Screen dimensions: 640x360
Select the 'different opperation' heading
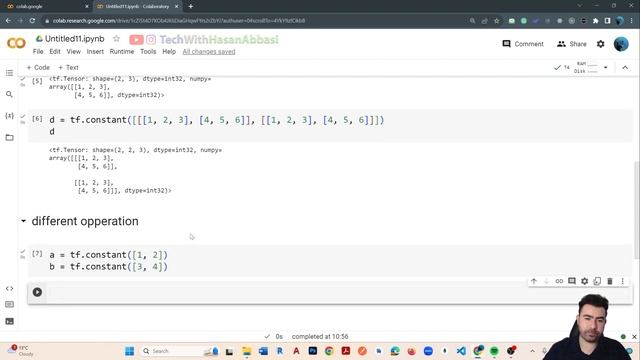point(85,221)
